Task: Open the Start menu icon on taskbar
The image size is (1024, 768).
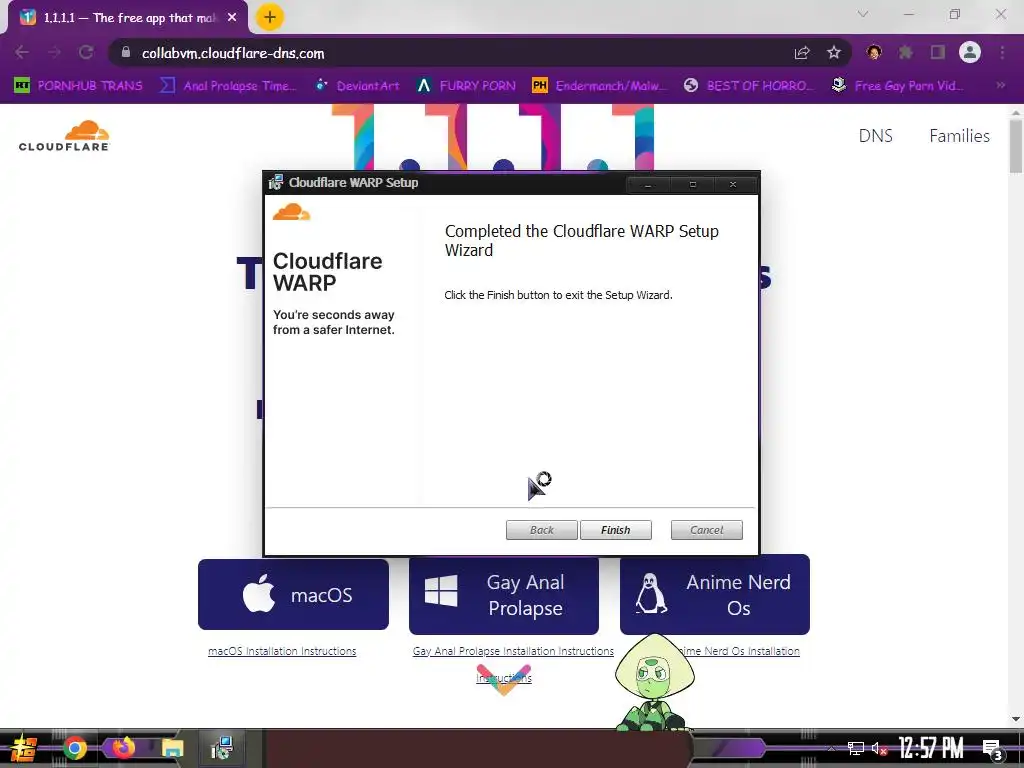Action: [x=24, y=748]
